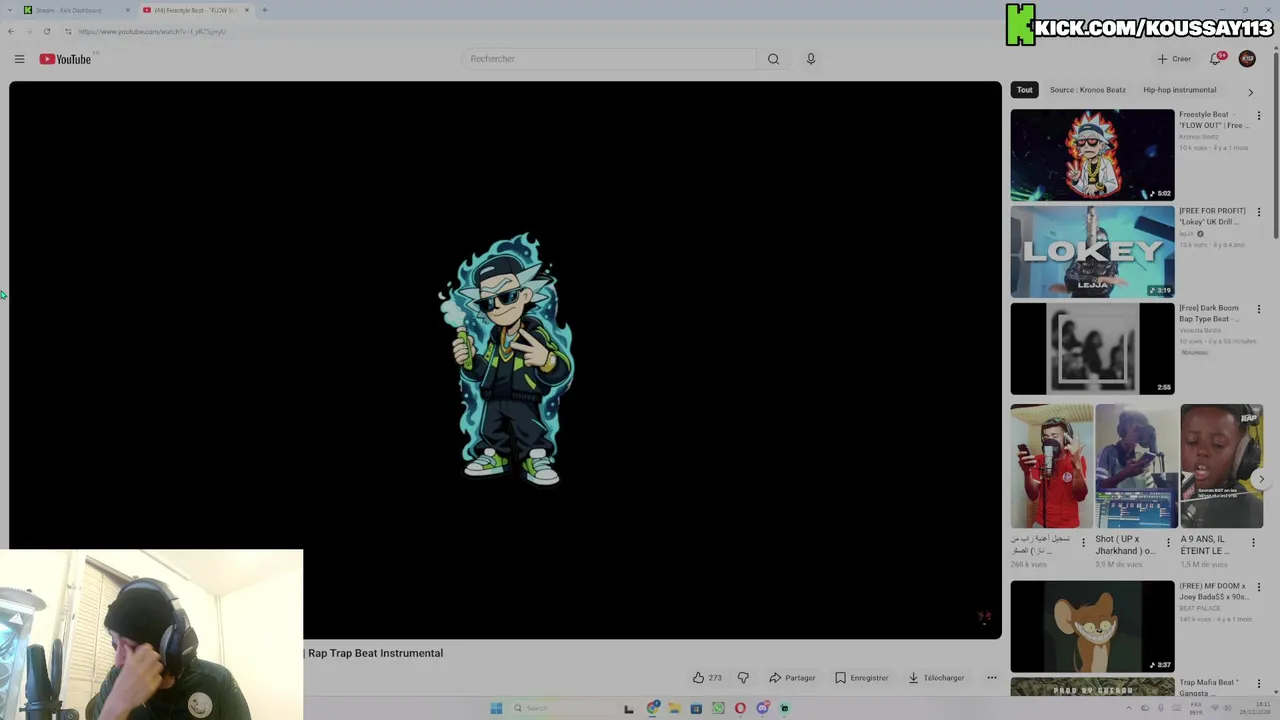Open options for MF DOOM x Joey Bada$$ video
This screenshot has height=720, width=1280.
point(1259,587)
